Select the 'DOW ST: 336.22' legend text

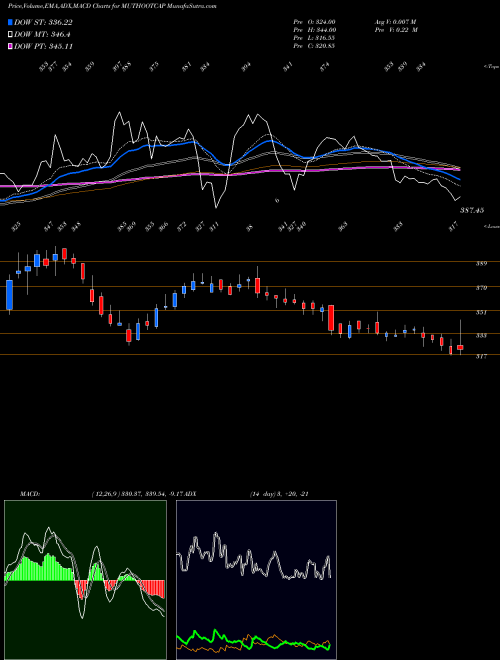[x=44, y=22]
